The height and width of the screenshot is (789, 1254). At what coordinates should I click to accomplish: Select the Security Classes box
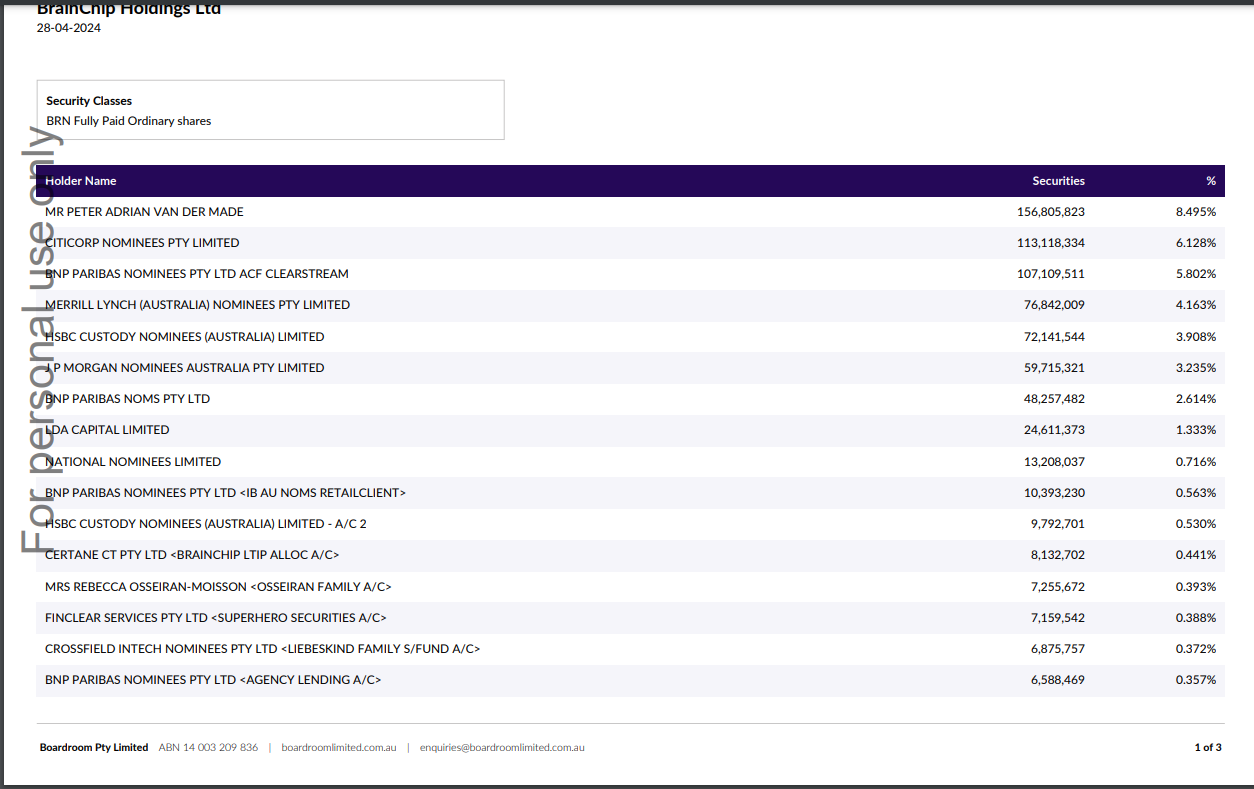[270, 110]
